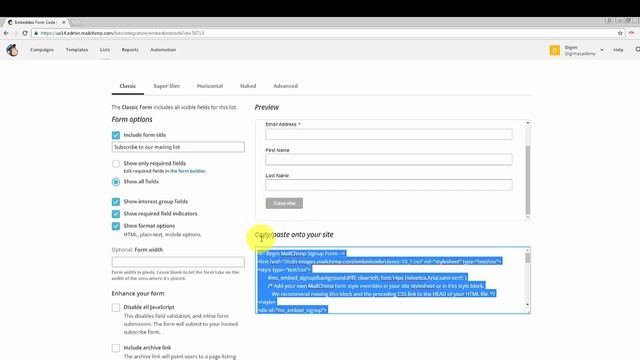Click the preview pane scroll-up arrow
The image size is (640, 360).
pos(527,123)
